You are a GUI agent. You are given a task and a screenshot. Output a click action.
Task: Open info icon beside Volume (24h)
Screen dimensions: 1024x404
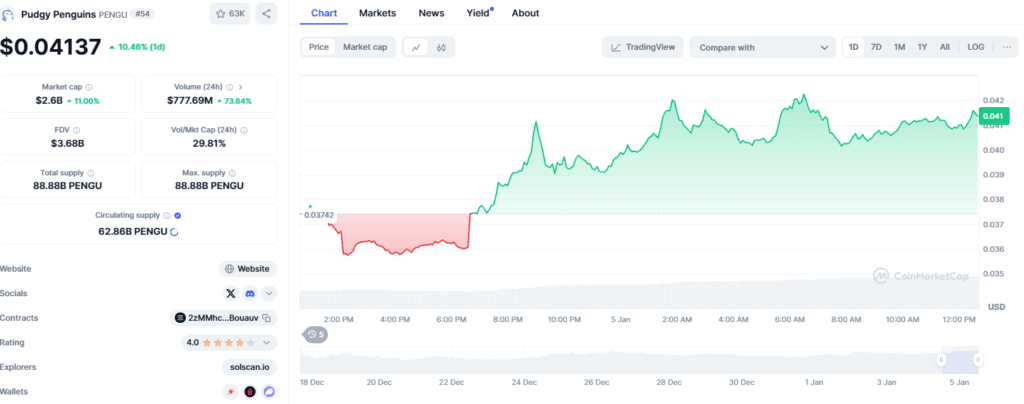(229, 87)
